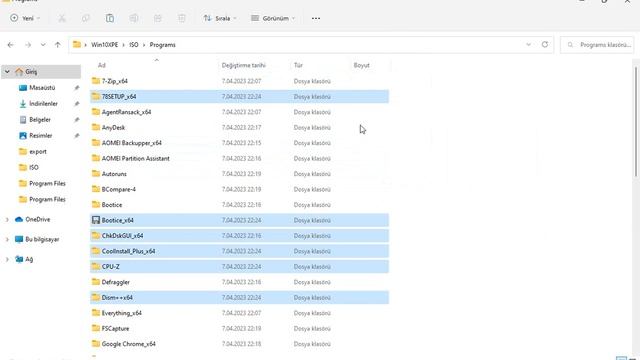Select the Autoruns folder name
This screenshot has height=360, width=640.
[114, 174]
